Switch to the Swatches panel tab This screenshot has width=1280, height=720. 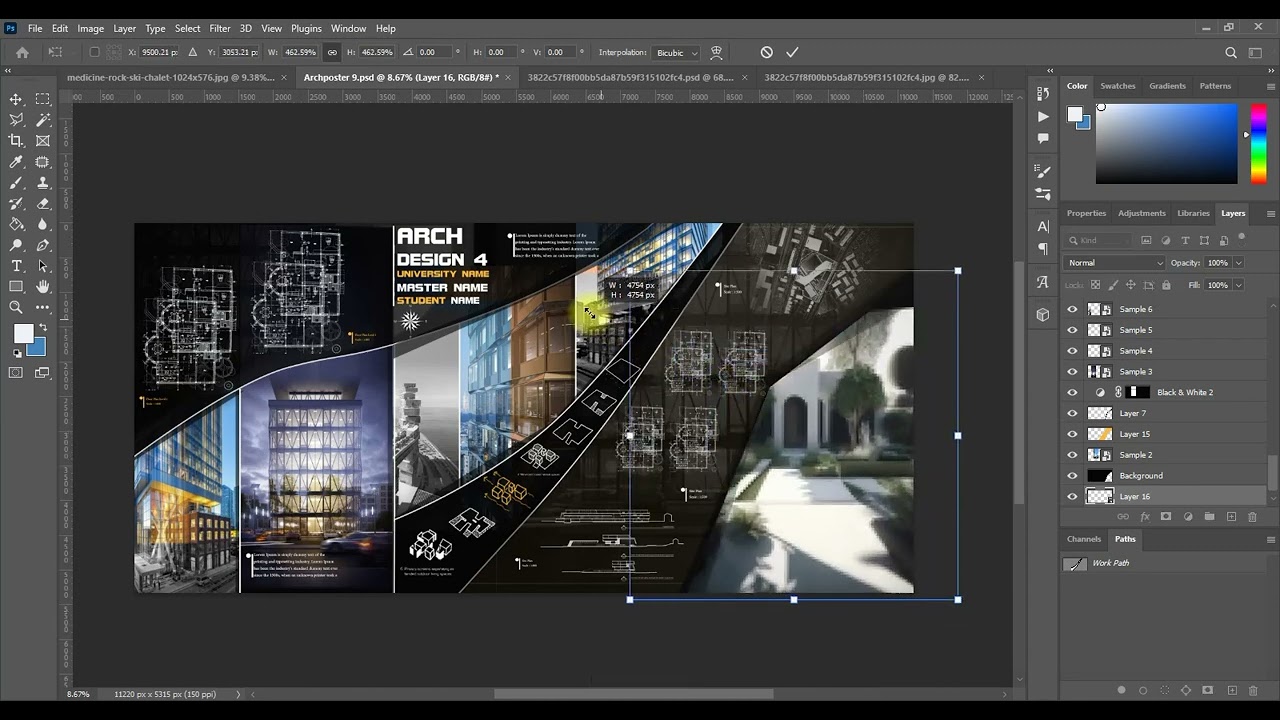coord(1117,86)
